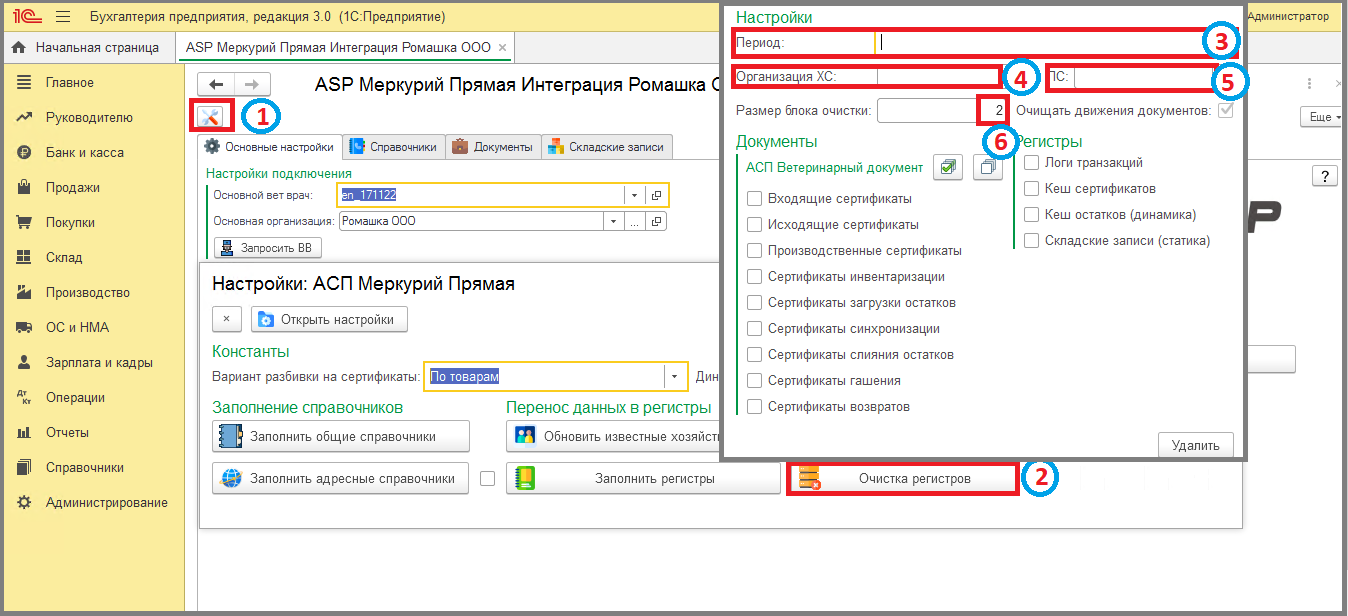Toggle Очищать движения документов checkbox
1348x616 pixels.
click(1225, 110)
